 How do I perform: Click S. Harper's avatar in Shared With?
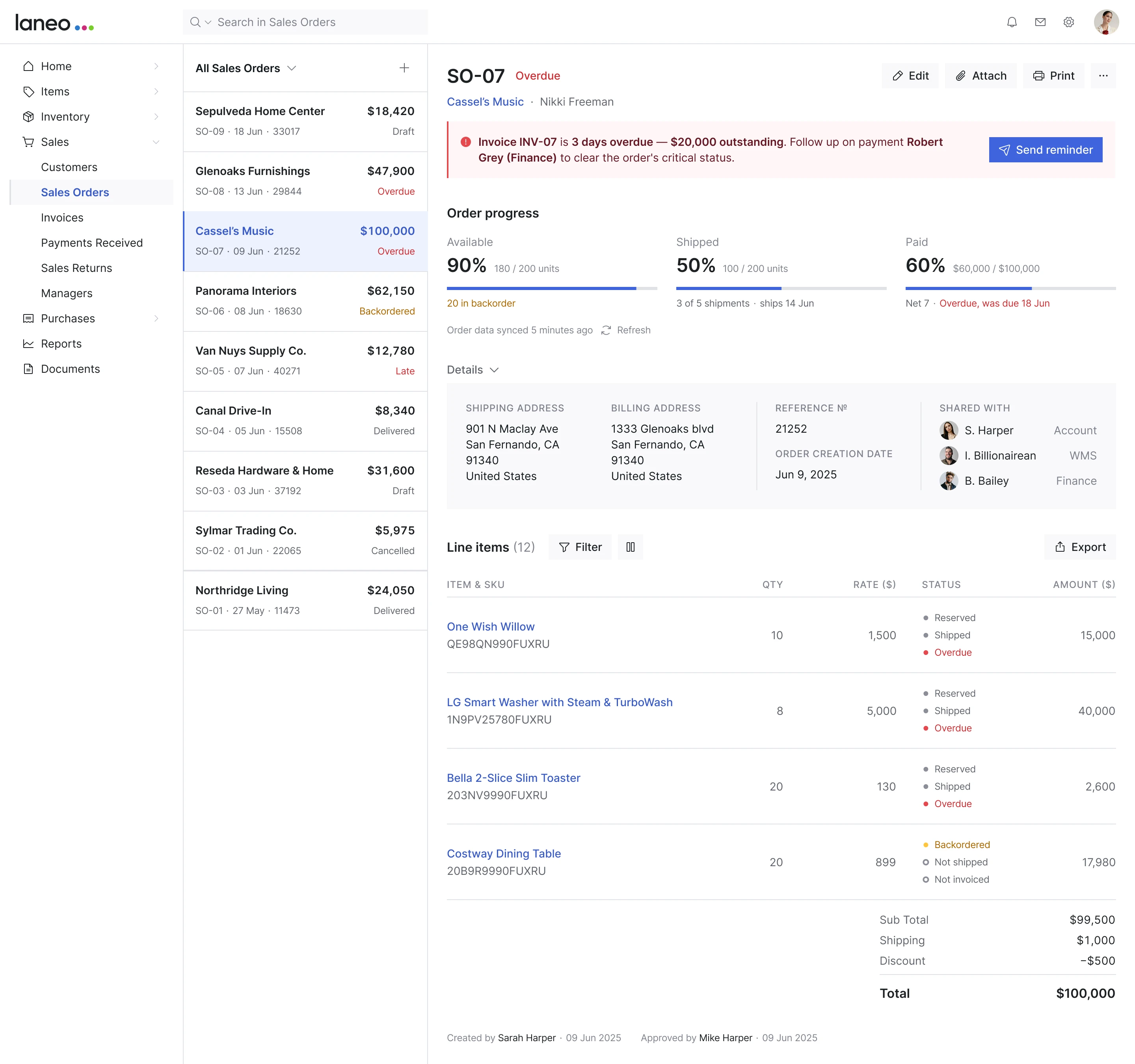[948, 430]
